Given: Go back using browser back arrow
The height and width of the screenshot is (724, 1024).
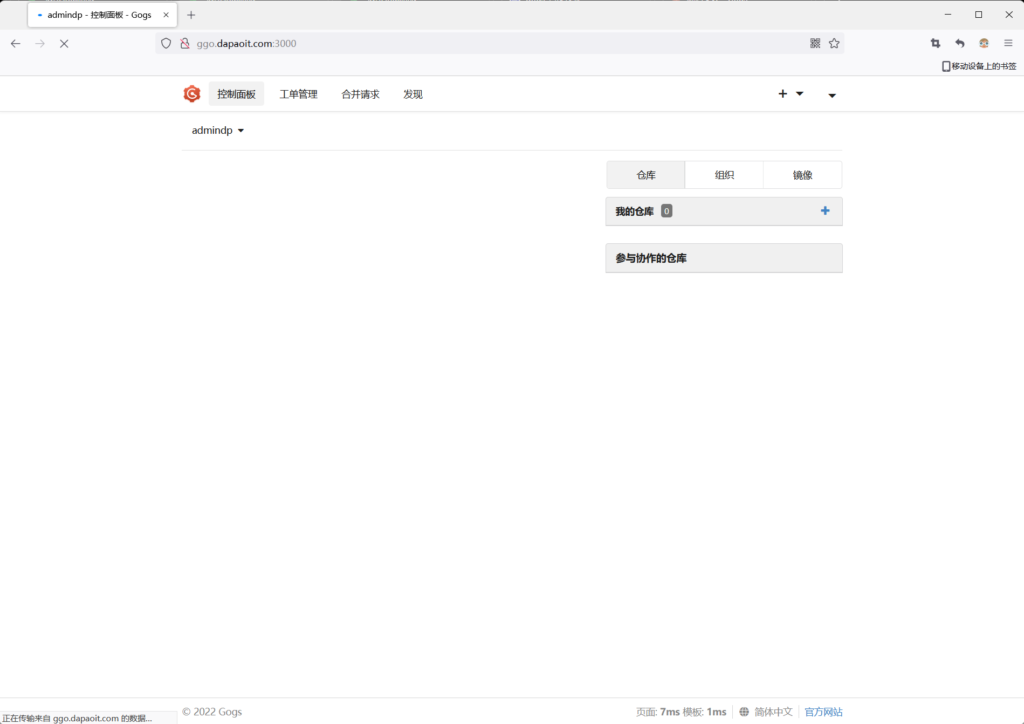Looking at the screenshot, I should pos(16,44).
